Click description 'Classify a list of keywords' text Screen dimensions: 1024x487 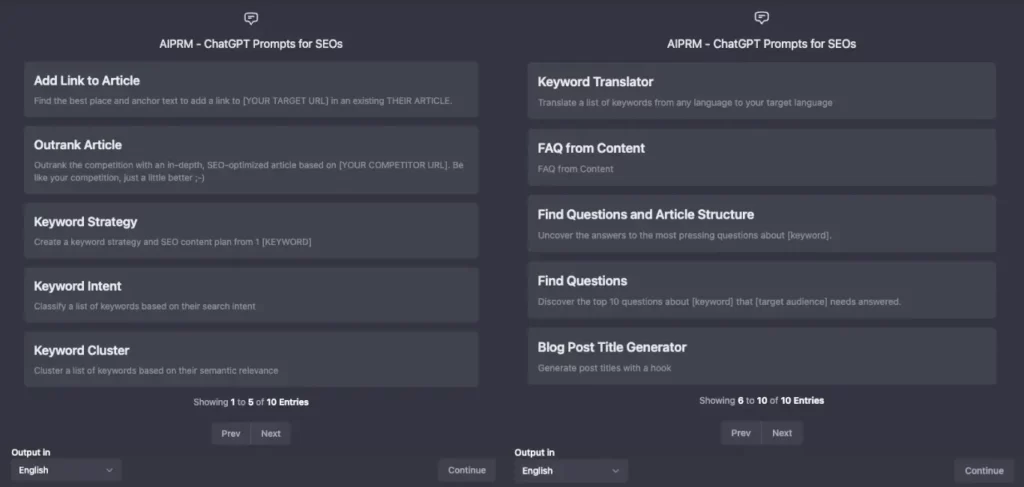tap(144, 306)
